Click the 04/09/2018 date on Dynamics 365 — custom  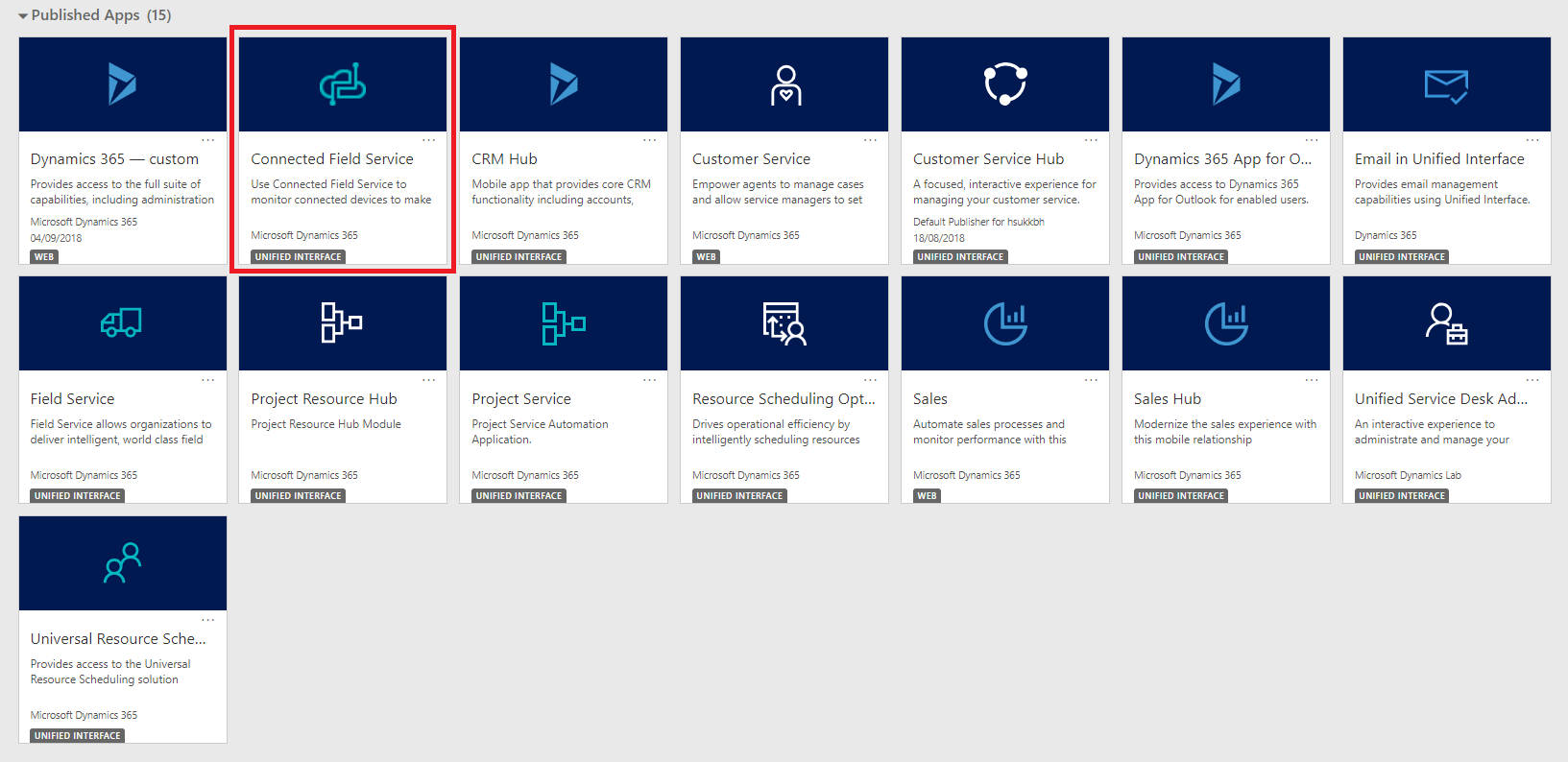pyautogui.click(x=56, y=238)
